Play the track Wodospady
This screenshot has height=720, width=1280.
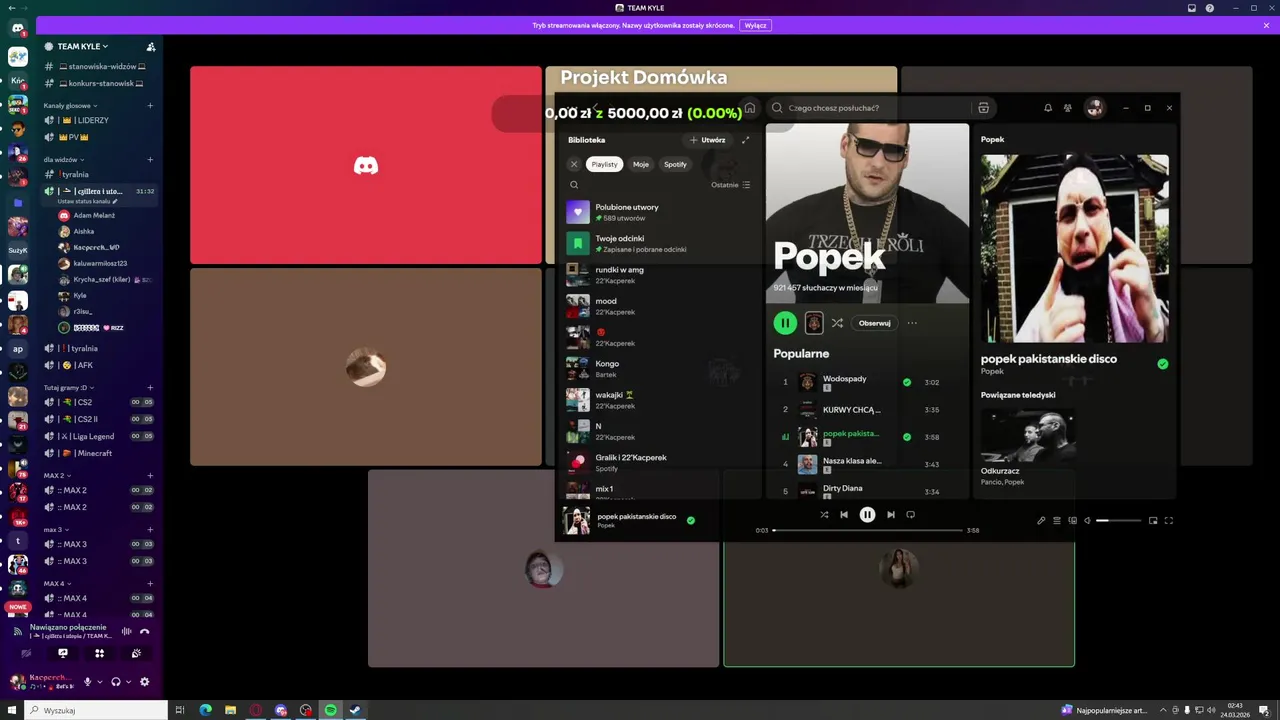[868, 382]
